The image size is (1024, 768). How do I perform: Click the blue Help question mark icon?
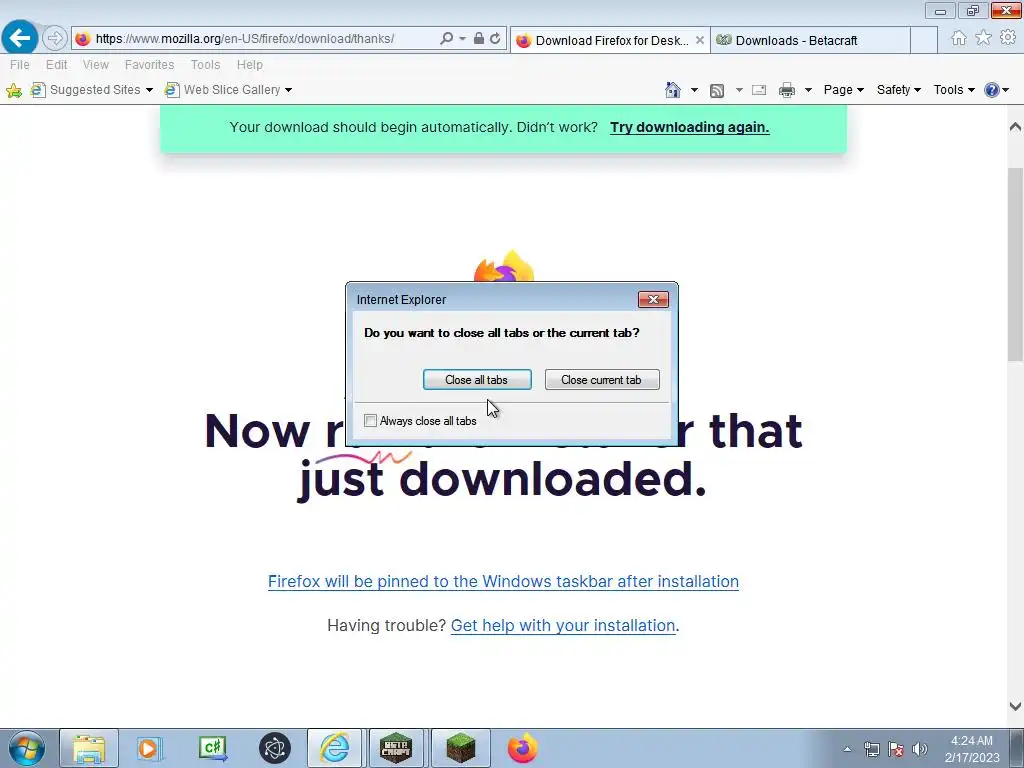pos(992,90)
